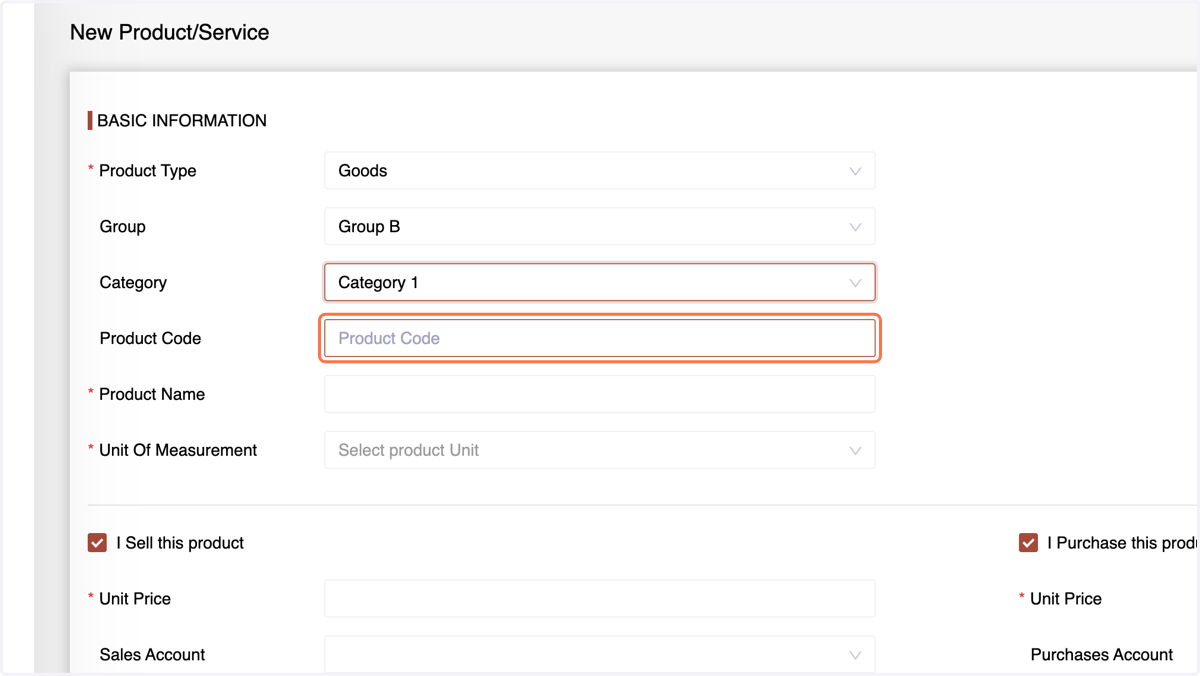Click the Category dropdown chevron arrow
Image resolution: width=1200 pixels, height=676 pixels.
click(855, 283)
